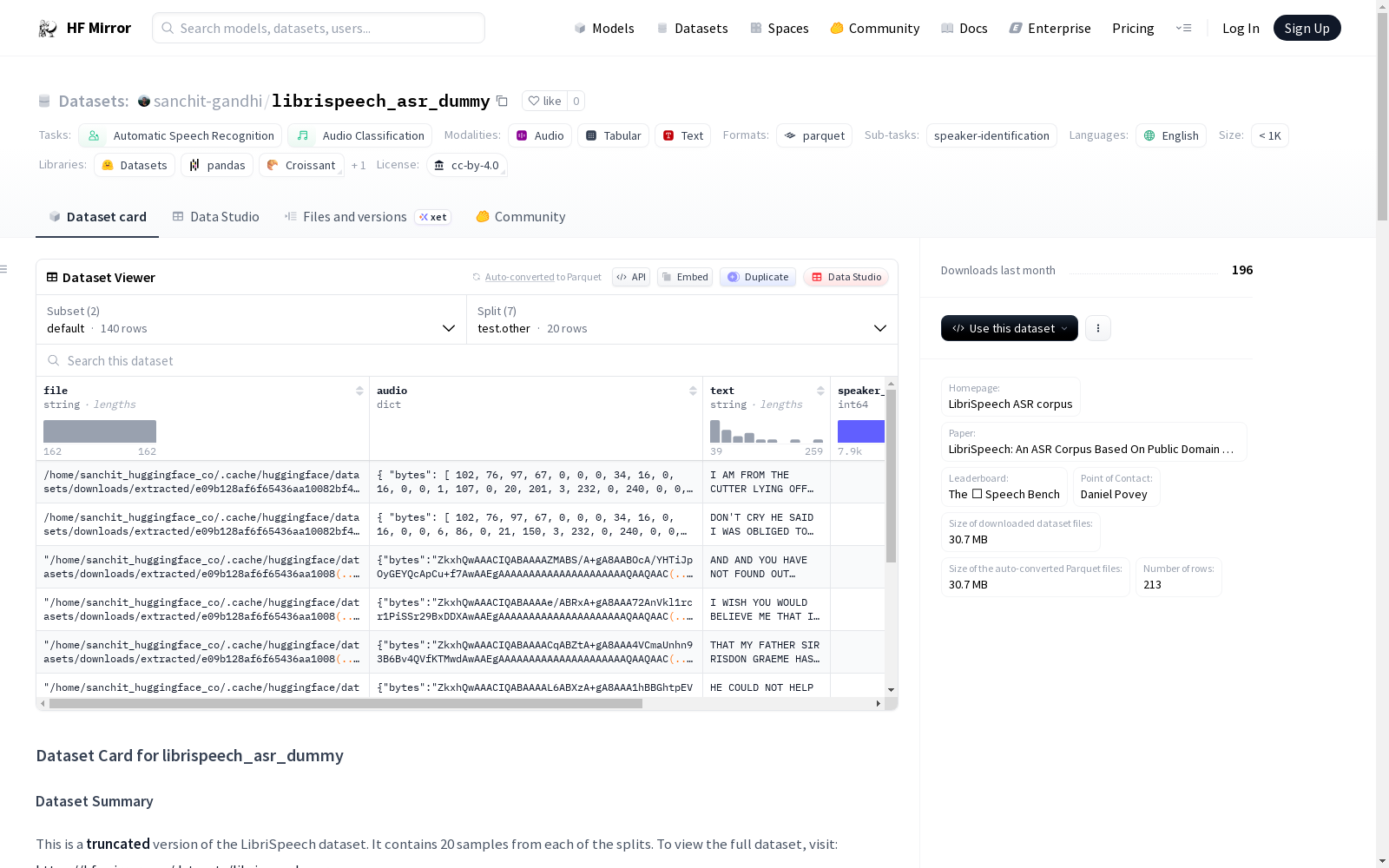
Task: Open the Dataset card tab
Action: coord(97,217)
